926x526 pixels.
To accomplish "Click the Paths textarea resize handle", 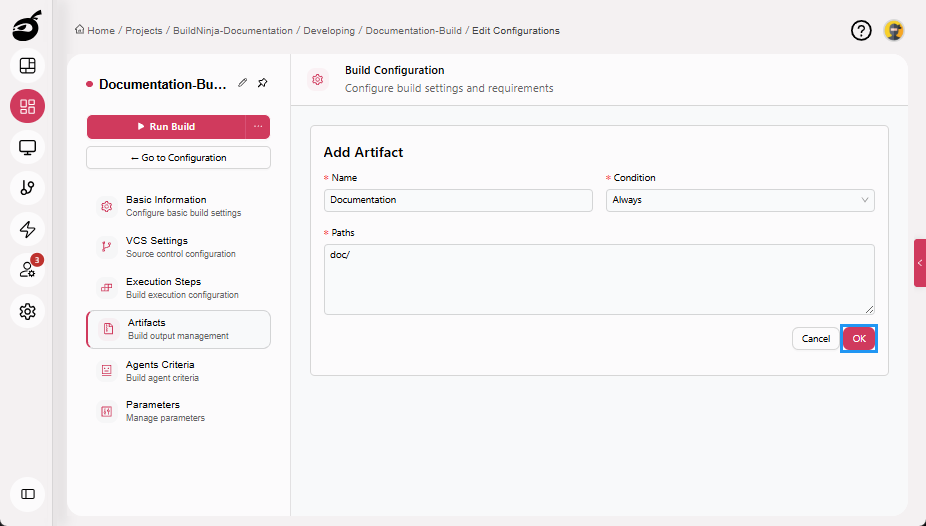I will tap(869, 309).
